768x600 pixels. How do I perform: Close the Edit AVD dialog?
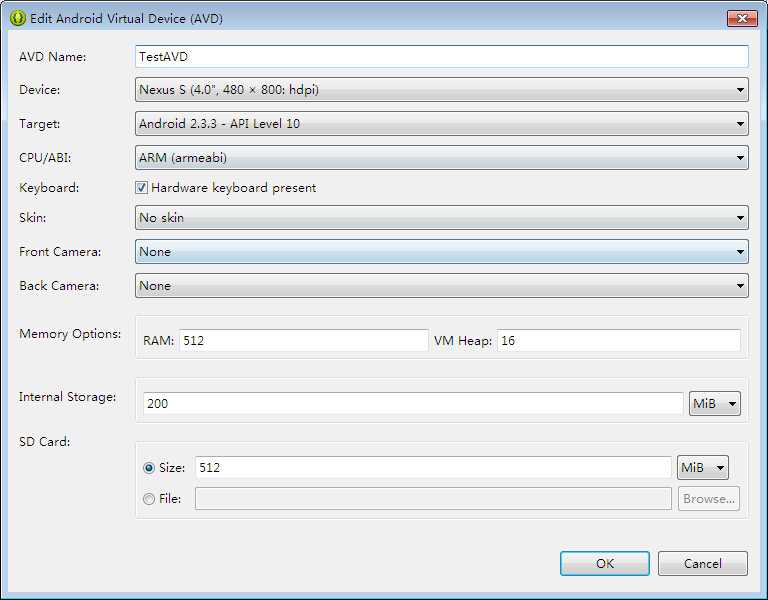[742, 19]
